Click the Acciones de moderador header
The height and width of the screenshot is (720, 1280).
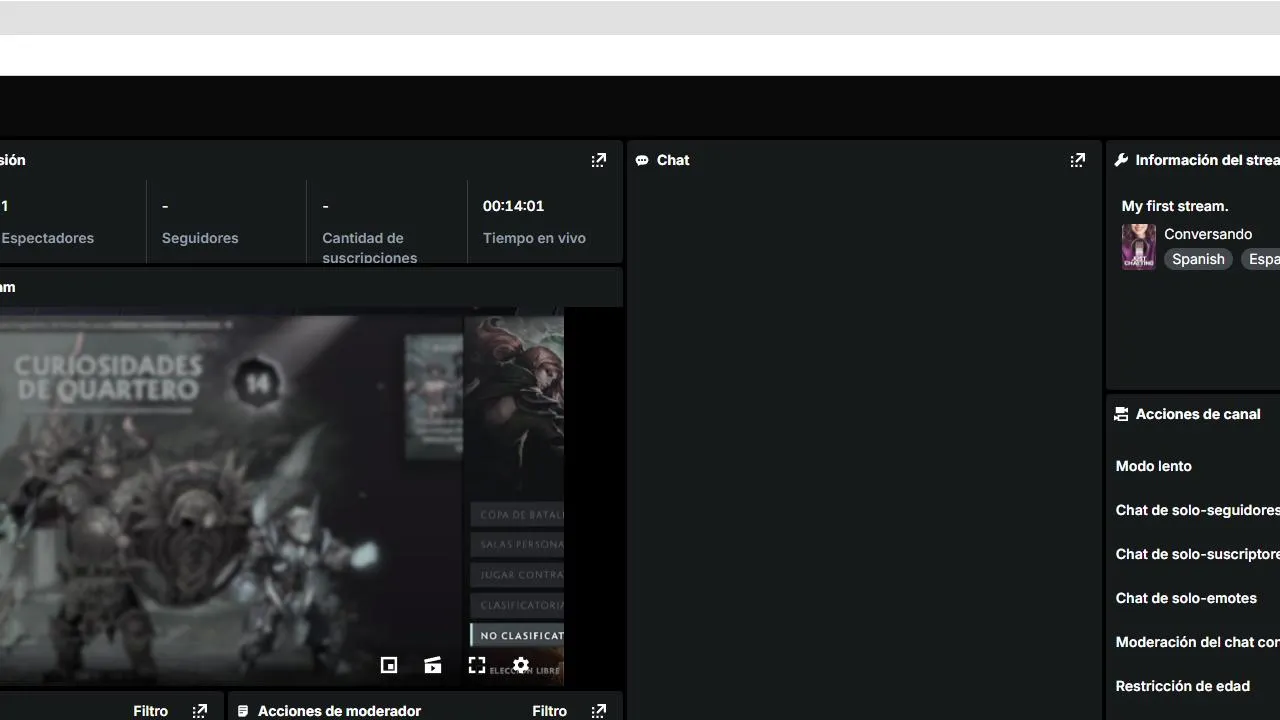(339, 711)
